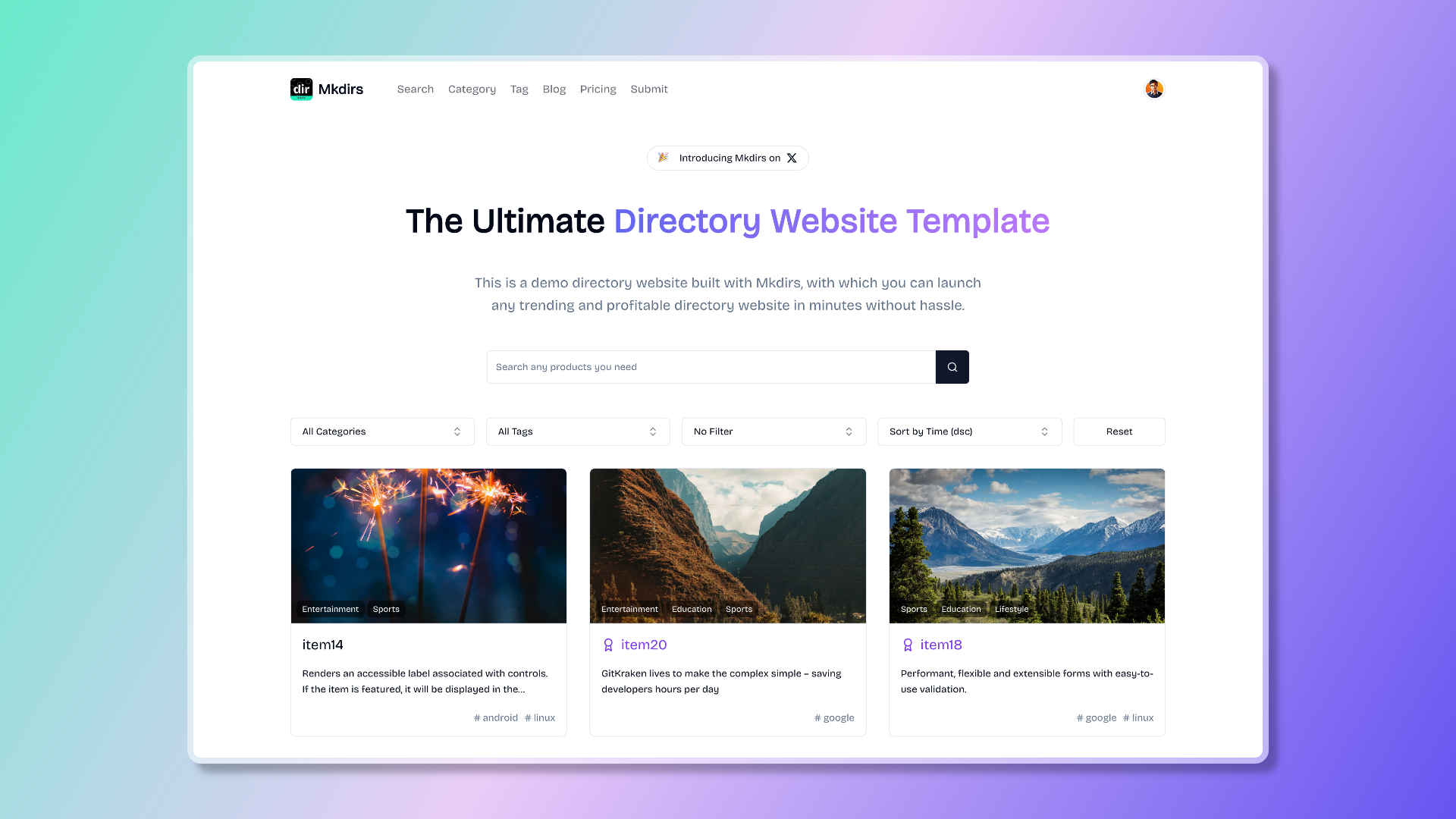Click Submit in the navigation bar
Image resolution: width=1456 pixels, height=819 pixels.
649,88
